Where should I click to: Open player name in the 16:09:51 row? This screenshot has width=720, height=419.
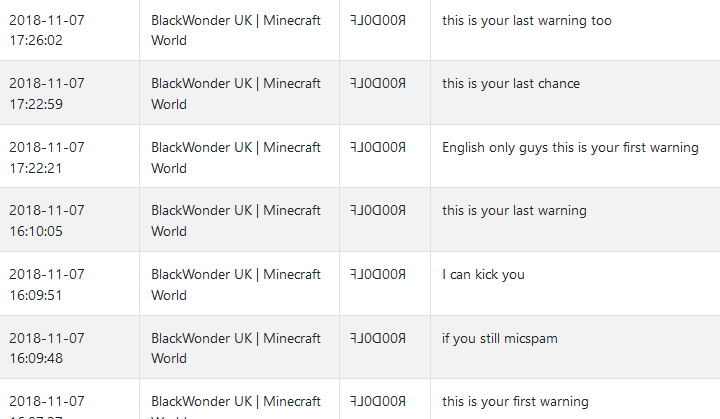pos(377,275)
